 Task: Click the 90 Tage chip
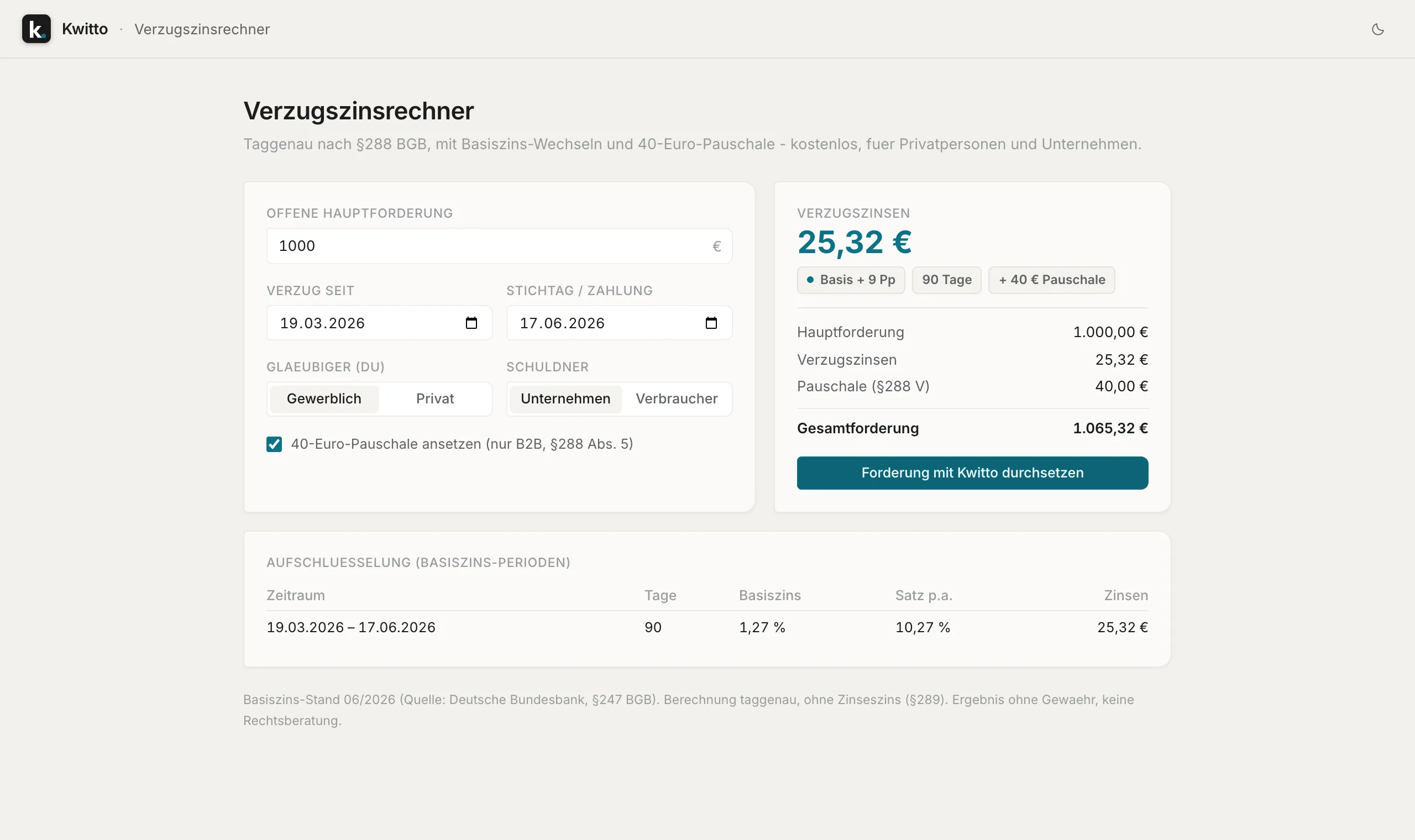[946, 280]
